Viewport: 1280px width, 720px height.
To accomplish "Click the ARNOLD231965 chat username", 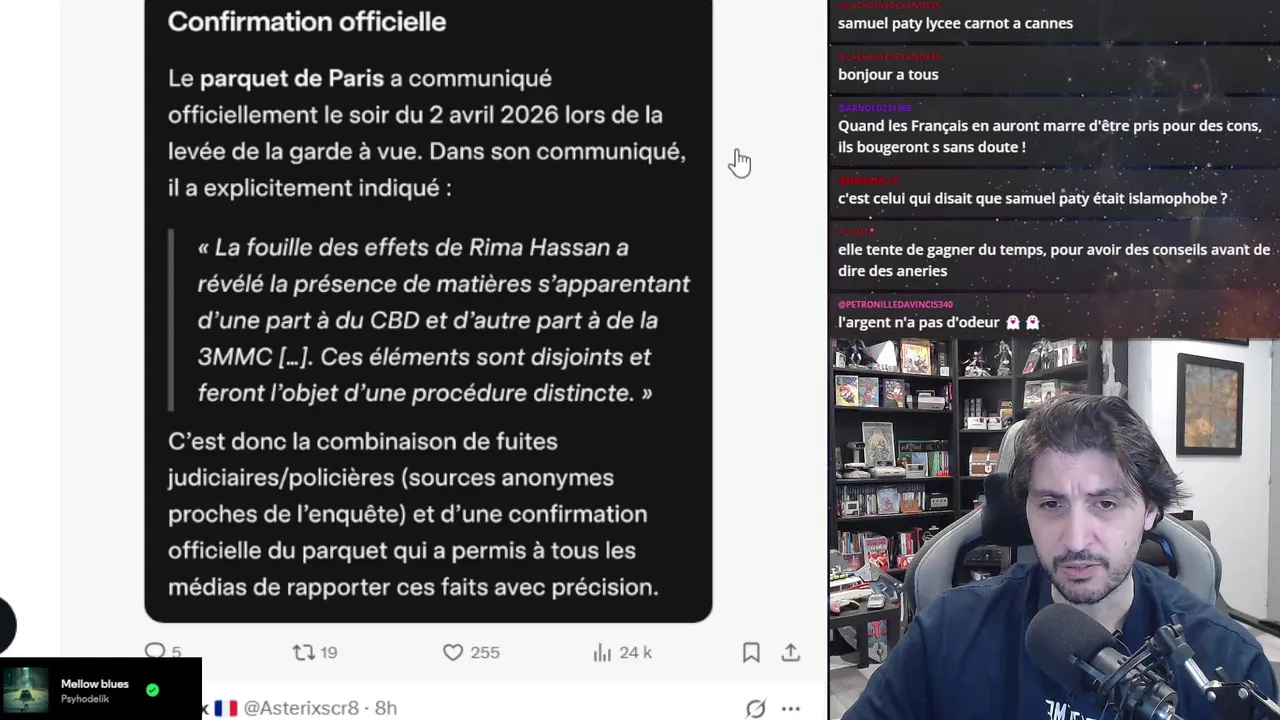I will pyautogui.click(x=874, y=108).
